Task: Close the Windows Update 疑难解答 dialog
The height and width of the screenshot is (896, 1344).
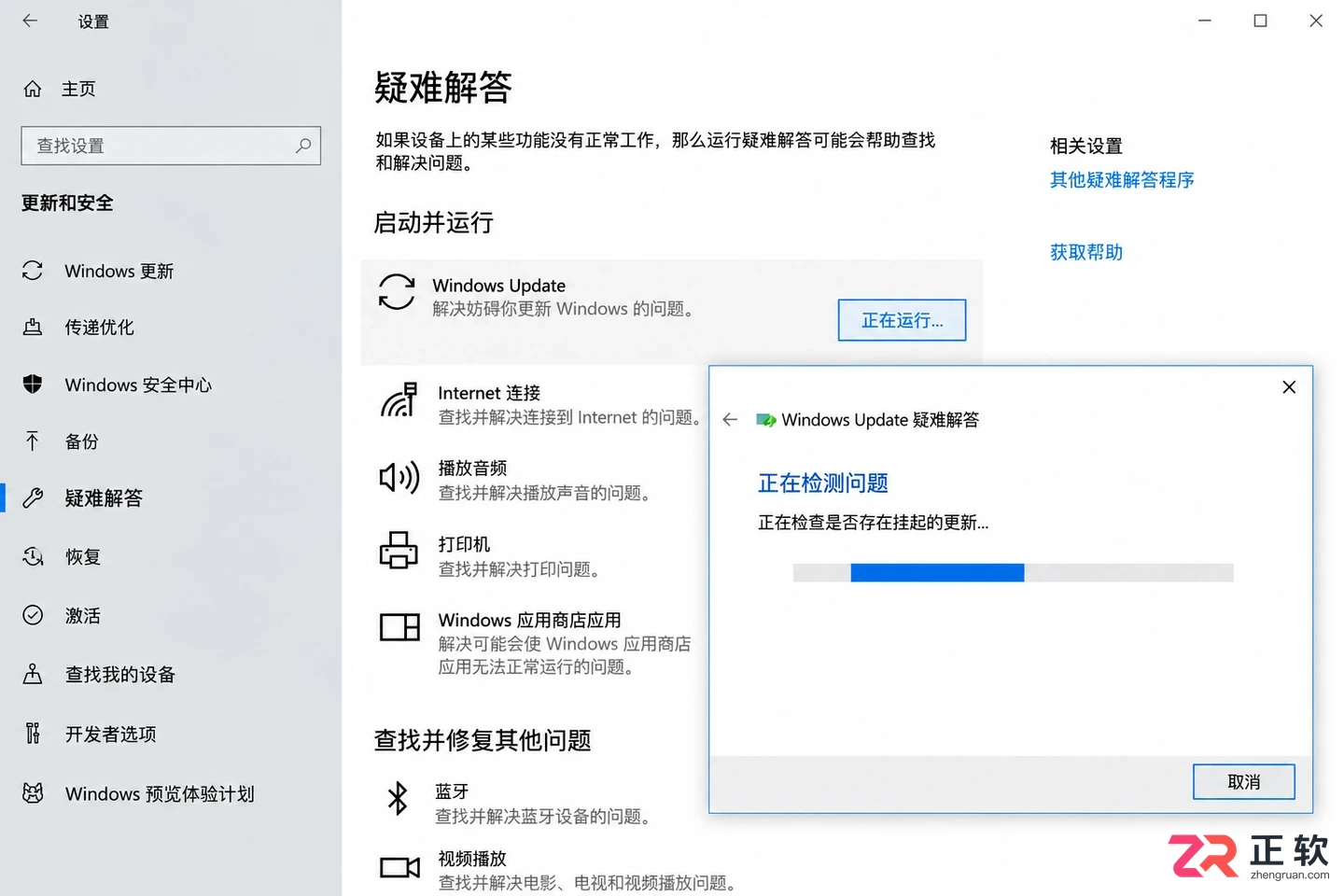Action: click(x=1289, y=386)
